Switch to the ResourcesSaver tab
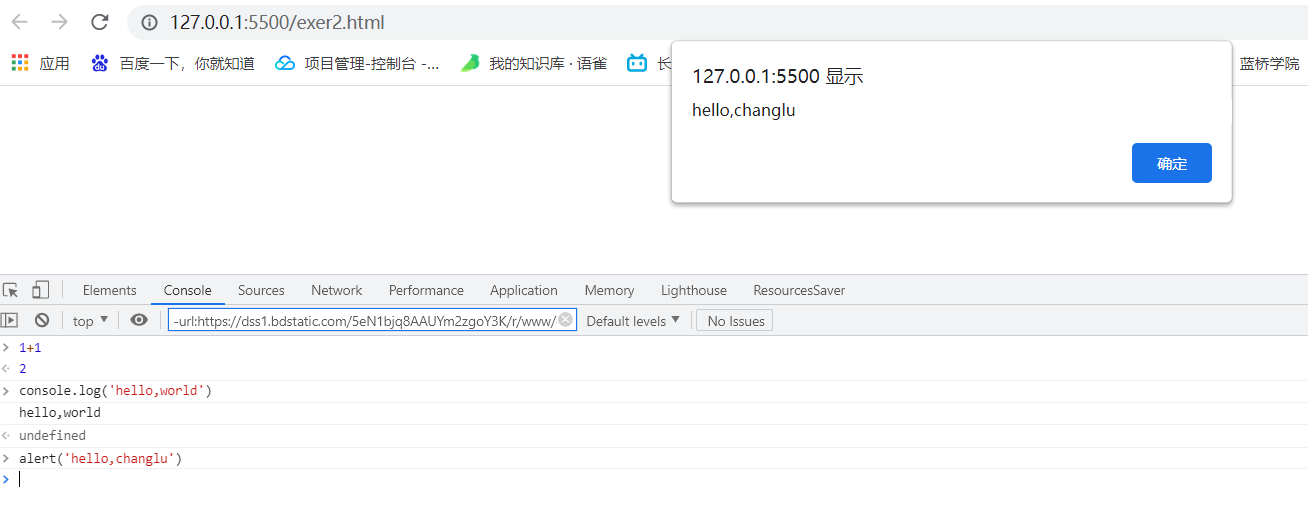Screen dimensions: 1308x518 point(799,290)
